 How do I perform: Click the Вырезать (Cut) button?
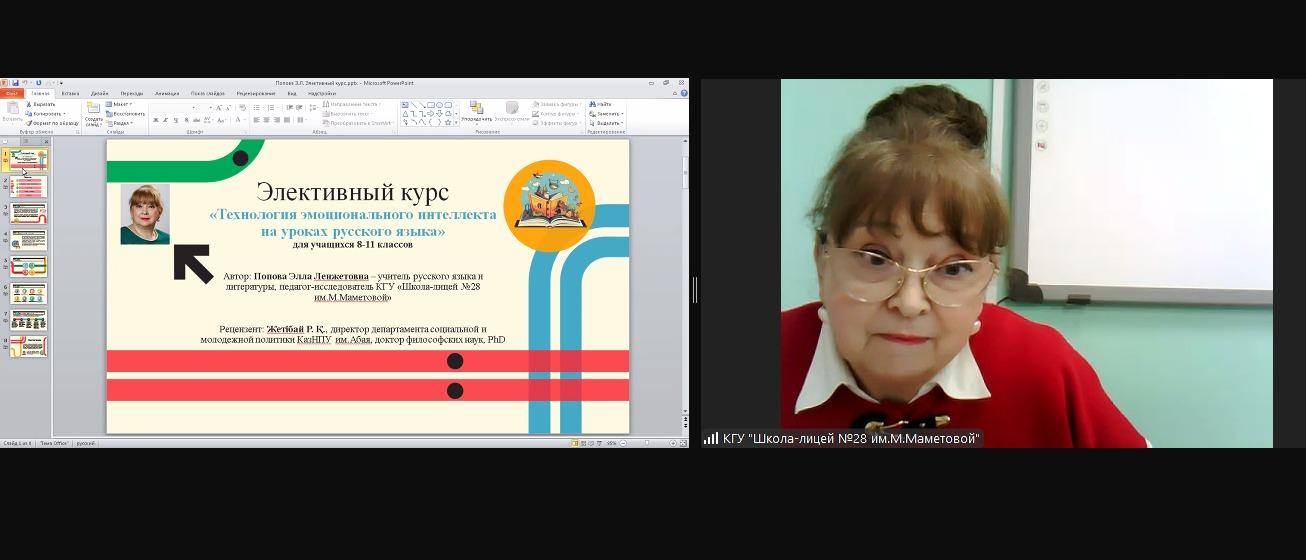pos(43,104)
